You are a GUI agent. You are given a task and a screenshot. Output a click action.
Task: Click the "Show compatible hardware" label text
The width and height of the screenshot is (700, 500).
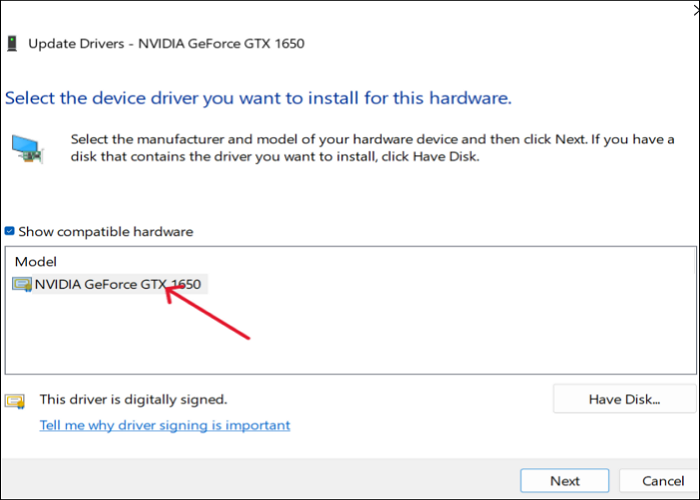coord(105,231)
